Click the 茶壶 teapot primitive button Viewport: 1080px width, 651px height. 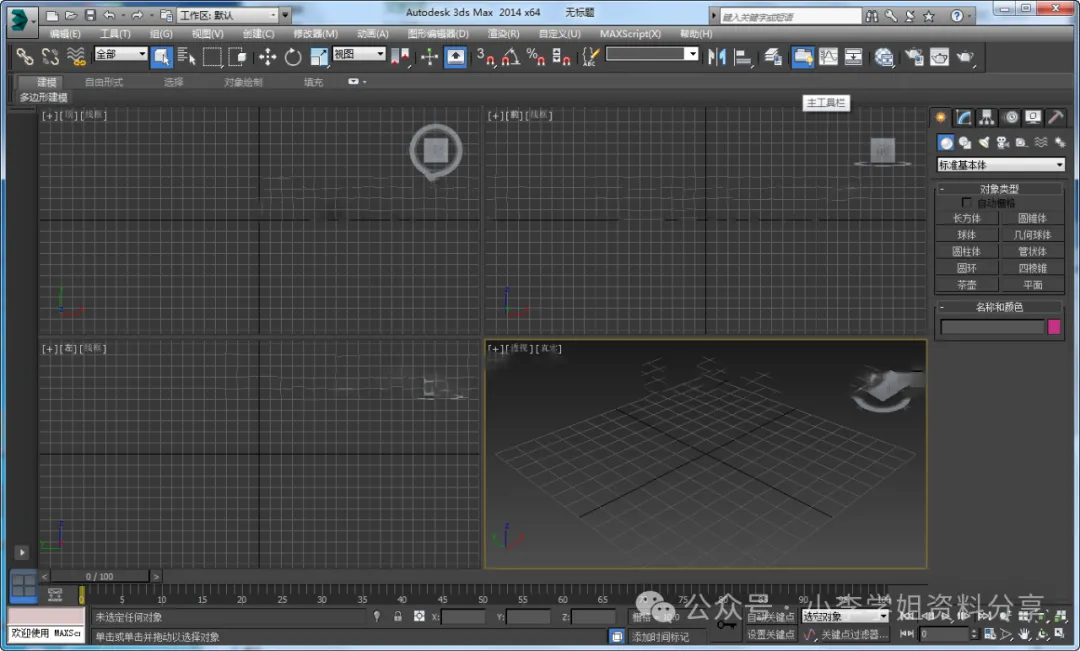click(966, 284)
